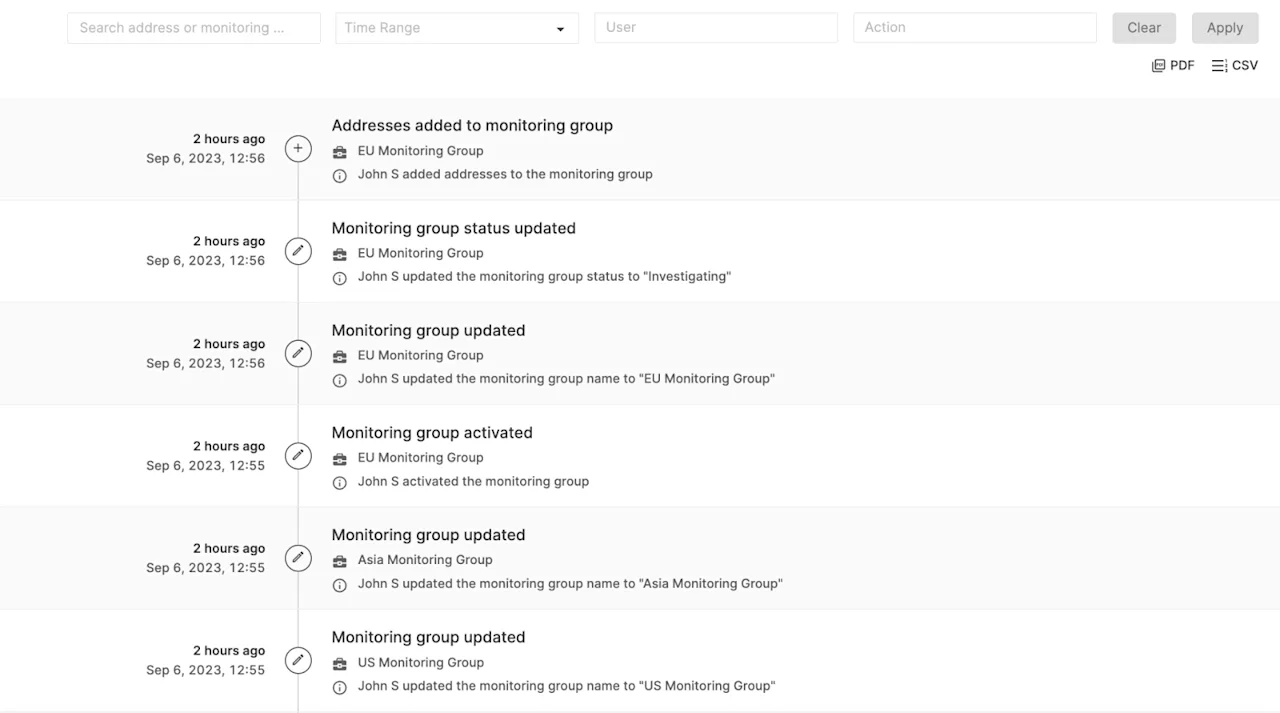Click name updated to US Monitoring Group description
The width and height of the screenshot is (1280, 713).
(x=567, y=686)
